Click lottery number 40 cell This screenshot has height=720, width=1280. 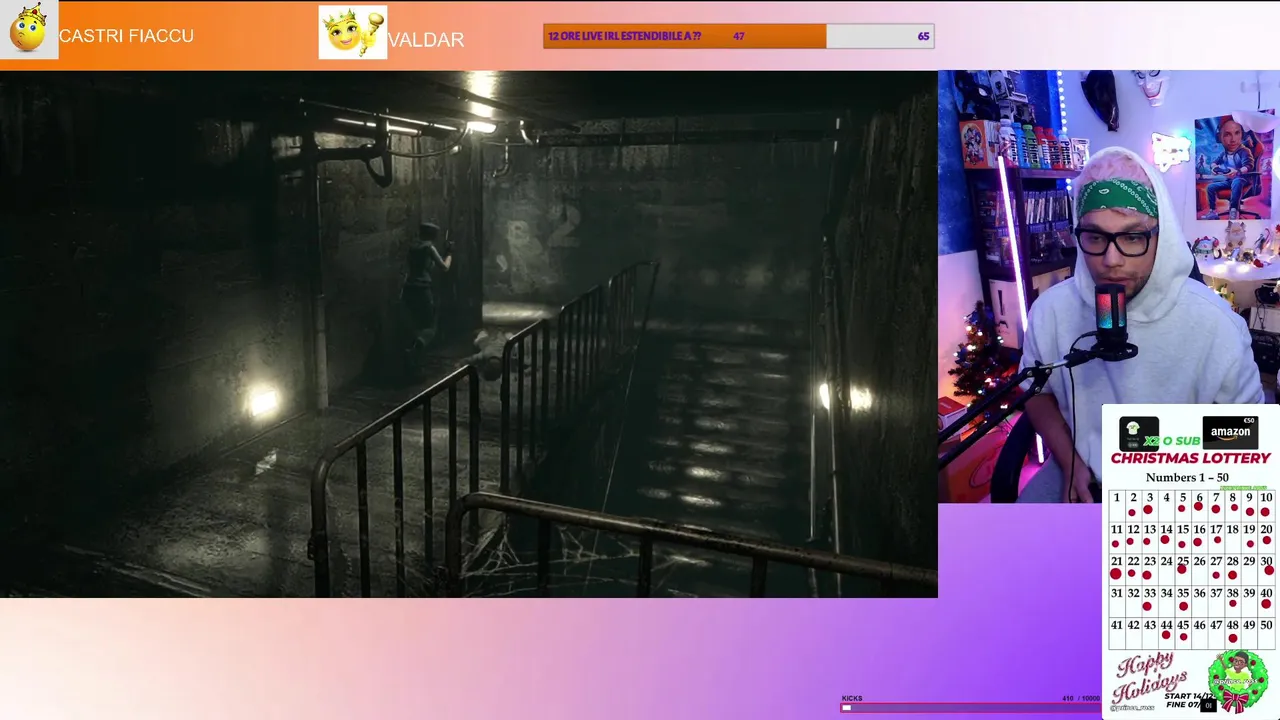(x=1266, y=600)
